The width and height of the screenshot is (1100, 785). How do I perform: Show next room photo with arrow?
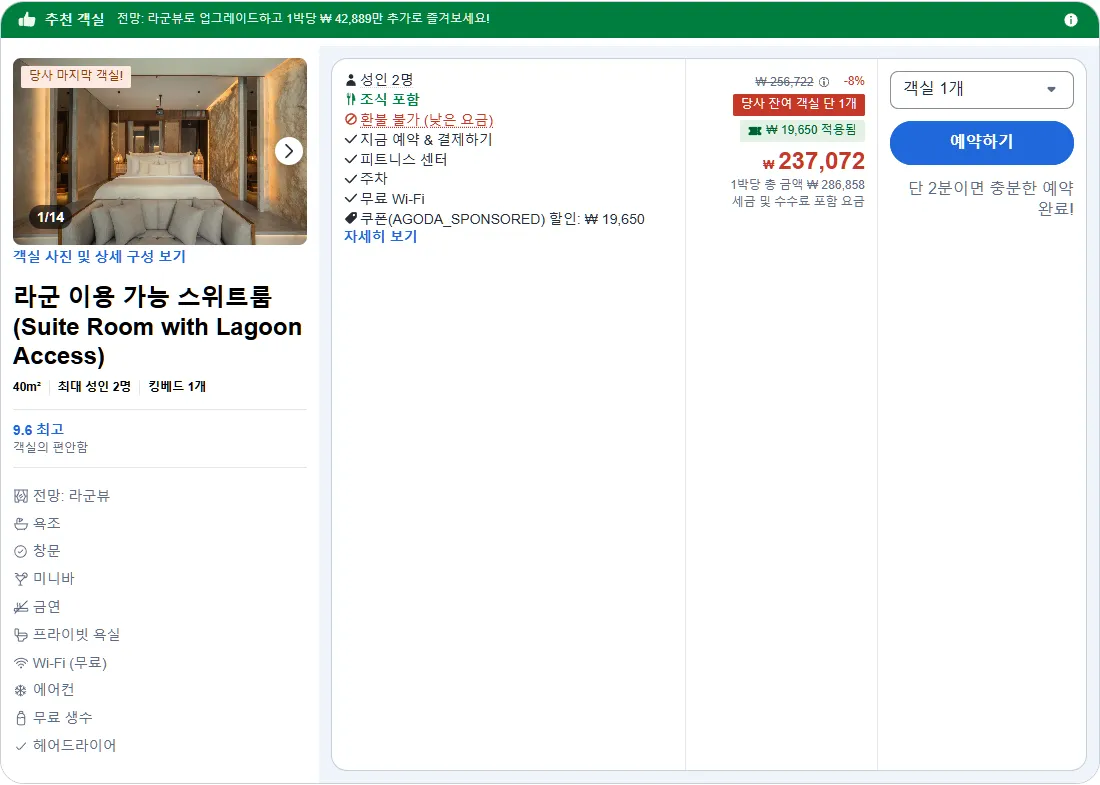click(288, 151)
